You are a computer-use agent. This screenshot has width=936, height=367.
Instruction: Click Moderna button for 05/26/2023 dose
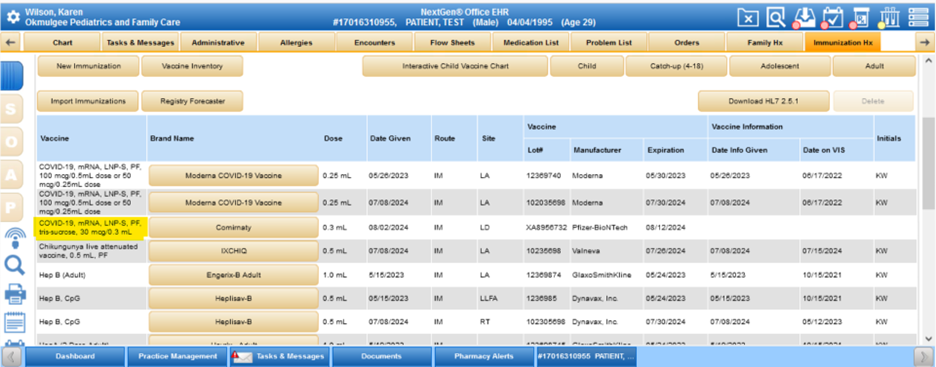[233, 175]
